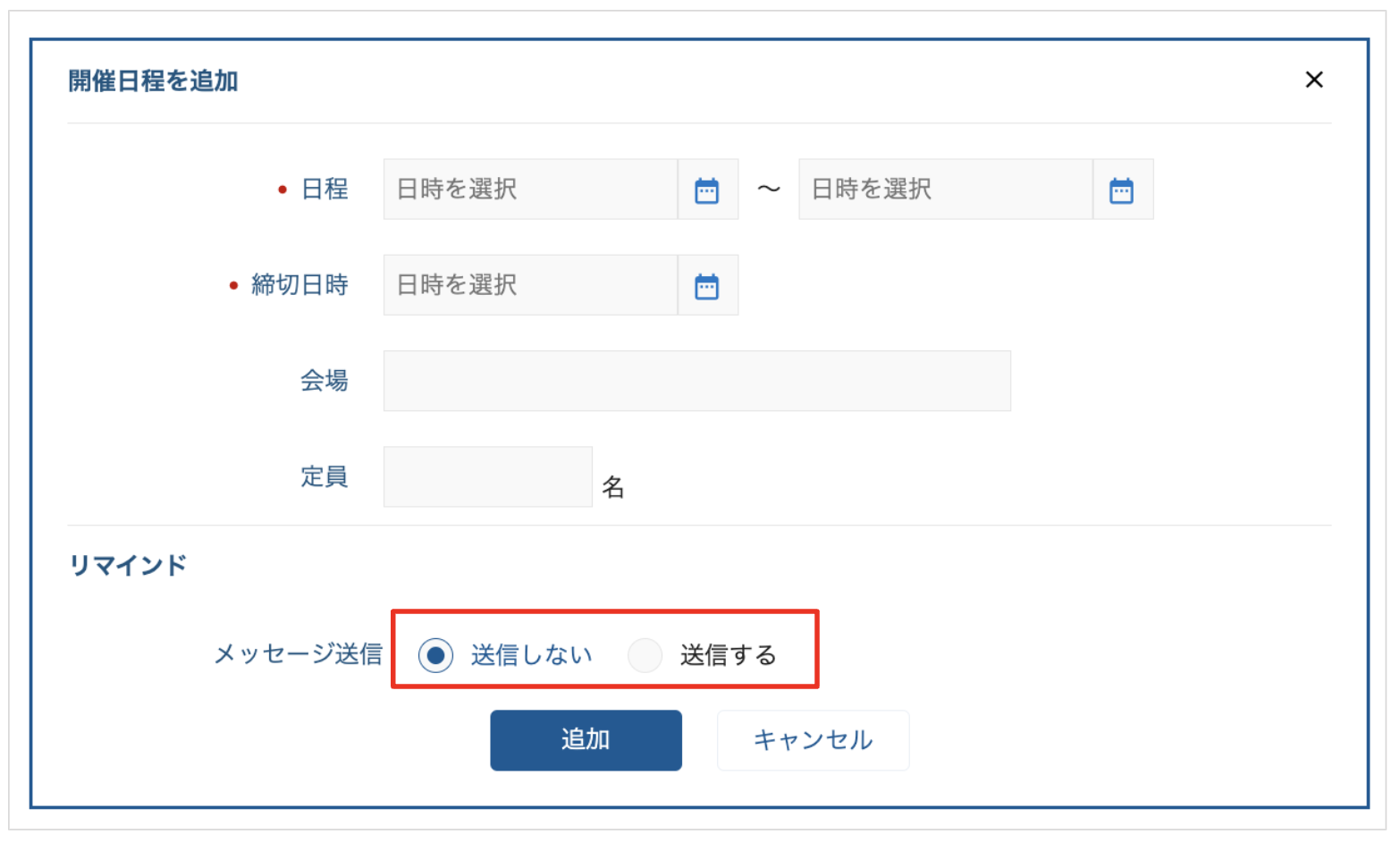This screenshot has width=1400, height=842.
Task: Click into the 会場 text field
Action: [x=696, y=381]
